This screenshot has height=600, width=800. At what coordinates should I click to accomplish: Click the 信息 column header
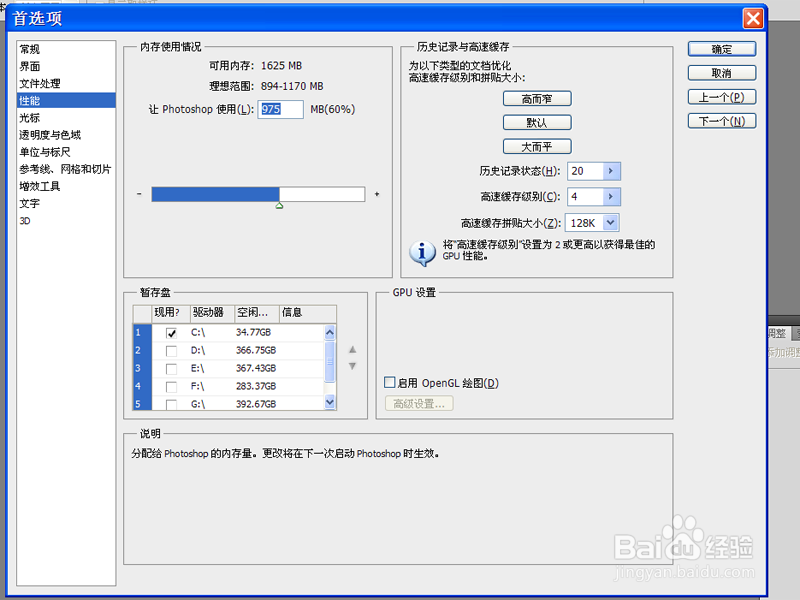[308, 313]
